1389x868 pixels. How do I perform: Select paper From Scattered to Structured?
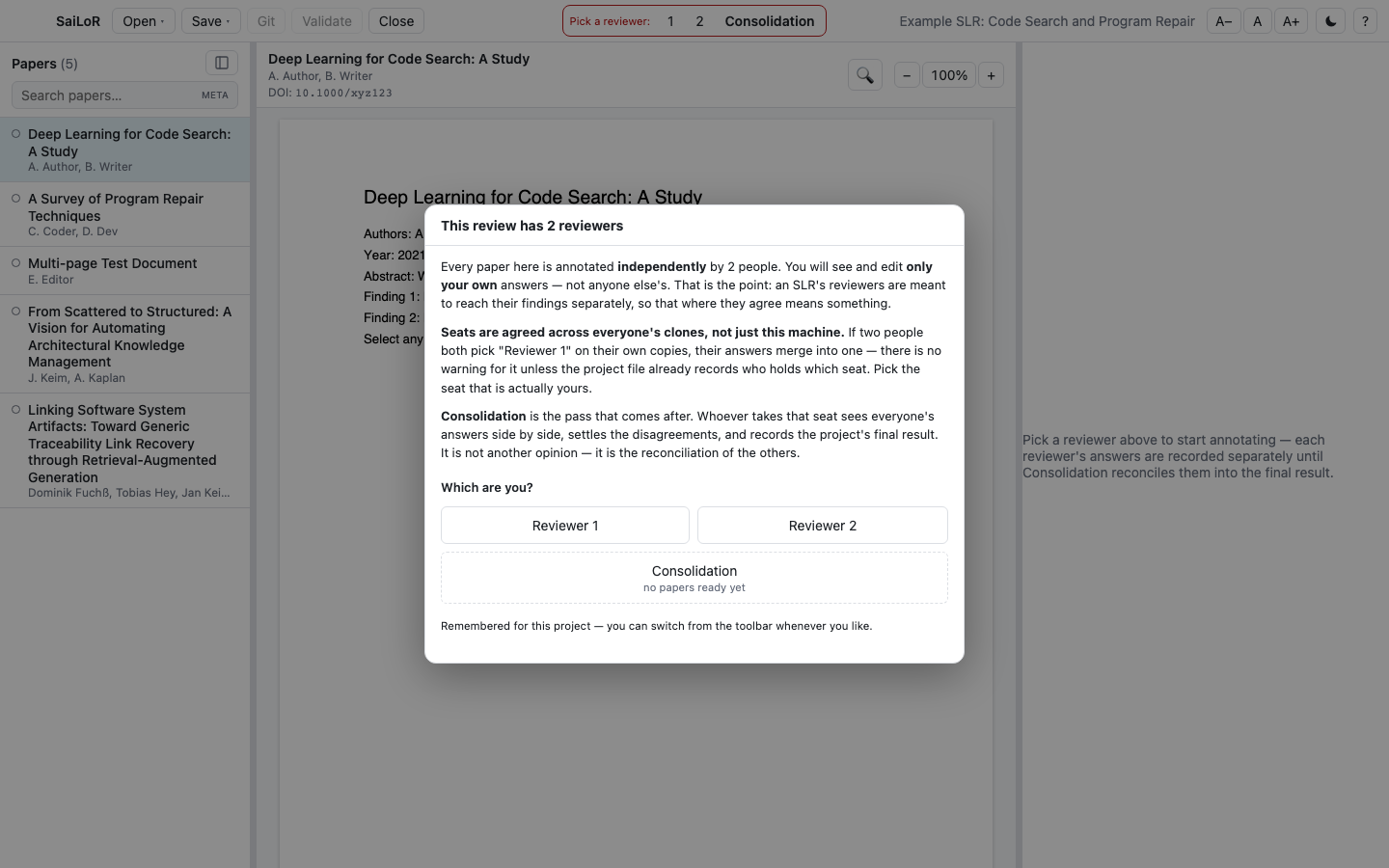coord(125,344)
